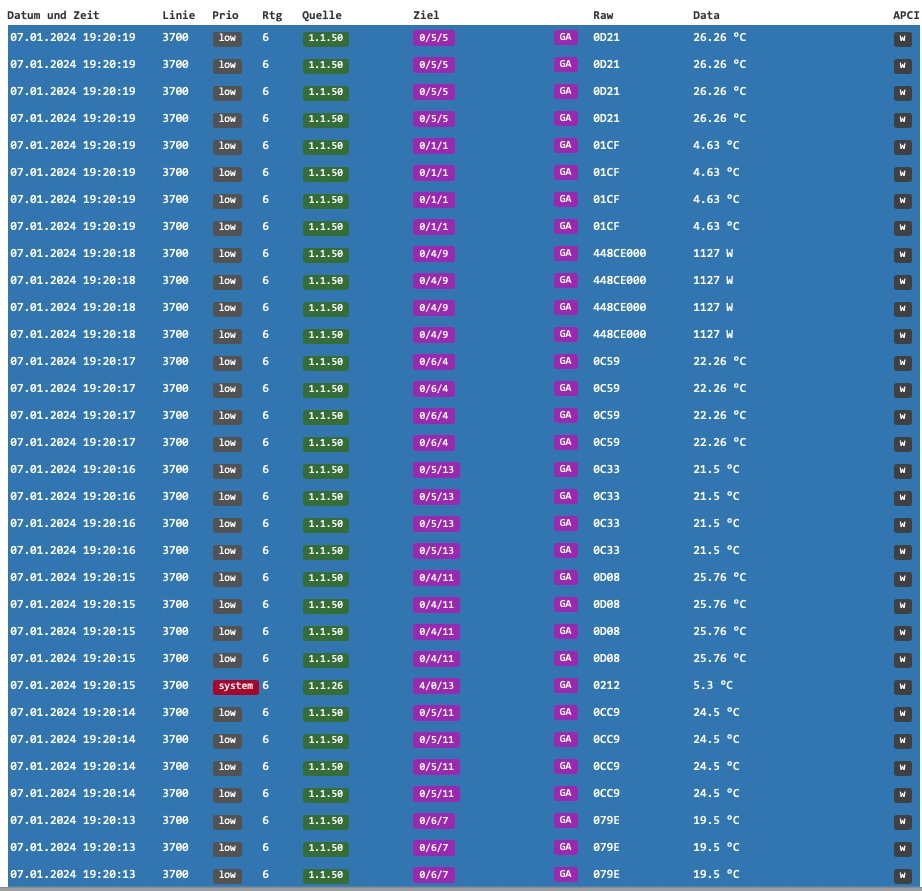
Task: Select the green 1.1.26 source badge
Action: (325, 686)
